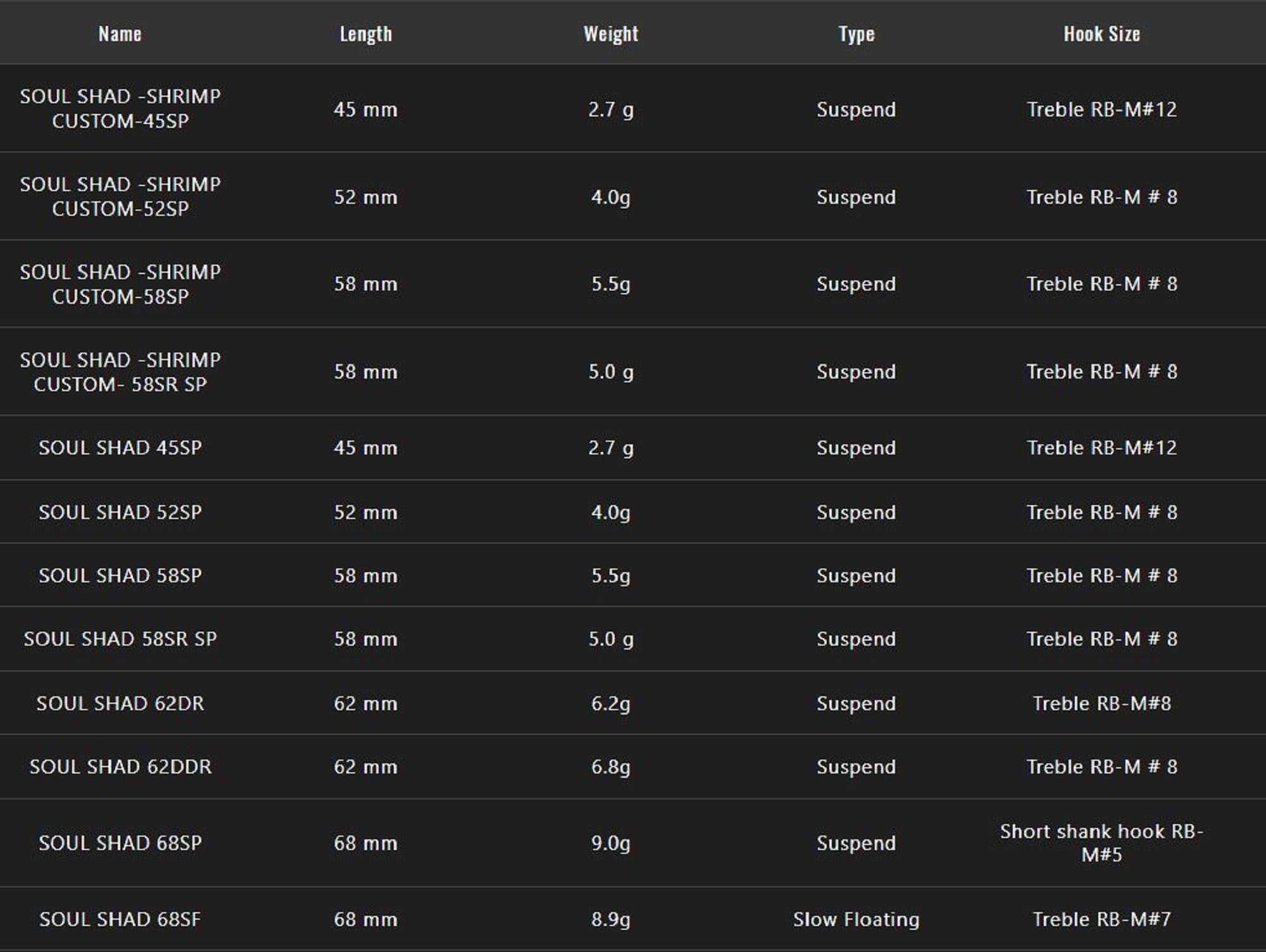Click the 6.8g weight value

tap(610, 767)
